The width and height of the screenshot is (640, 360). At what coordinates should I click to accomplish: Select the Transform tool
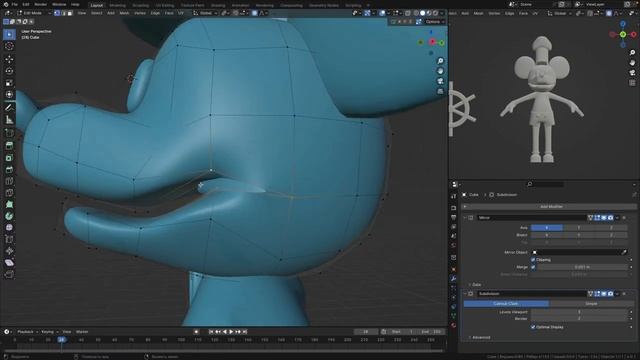pos(9,95)
